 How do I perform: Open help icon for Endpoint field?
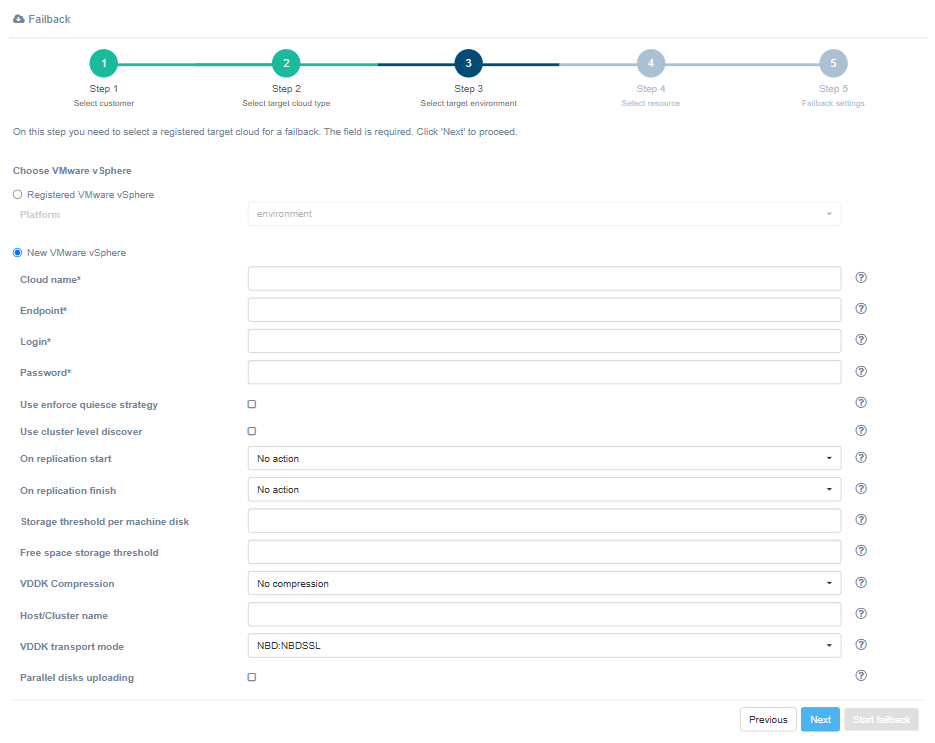tap(860, 308)
